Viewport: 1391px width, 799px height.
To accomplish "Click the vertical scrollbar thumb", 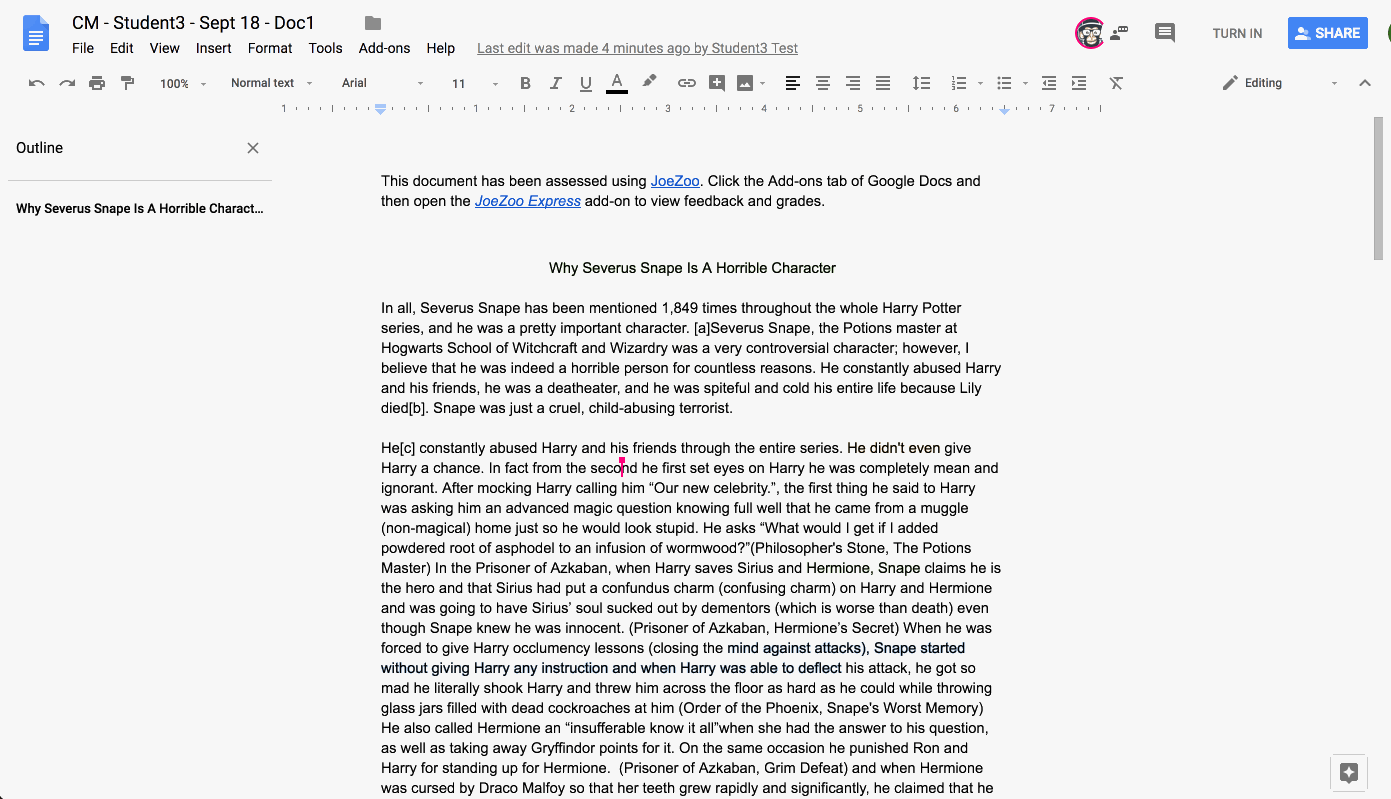I will (1378, 188).
